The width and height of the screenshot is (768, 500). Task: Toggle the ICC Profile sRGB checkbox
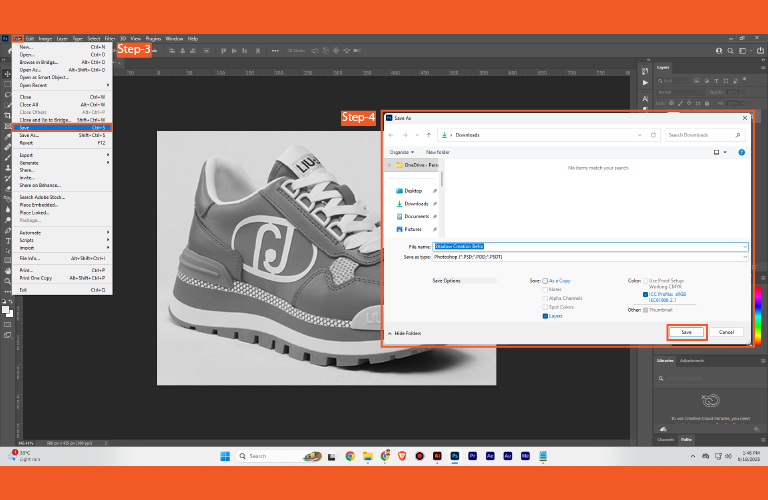point(645,294)
